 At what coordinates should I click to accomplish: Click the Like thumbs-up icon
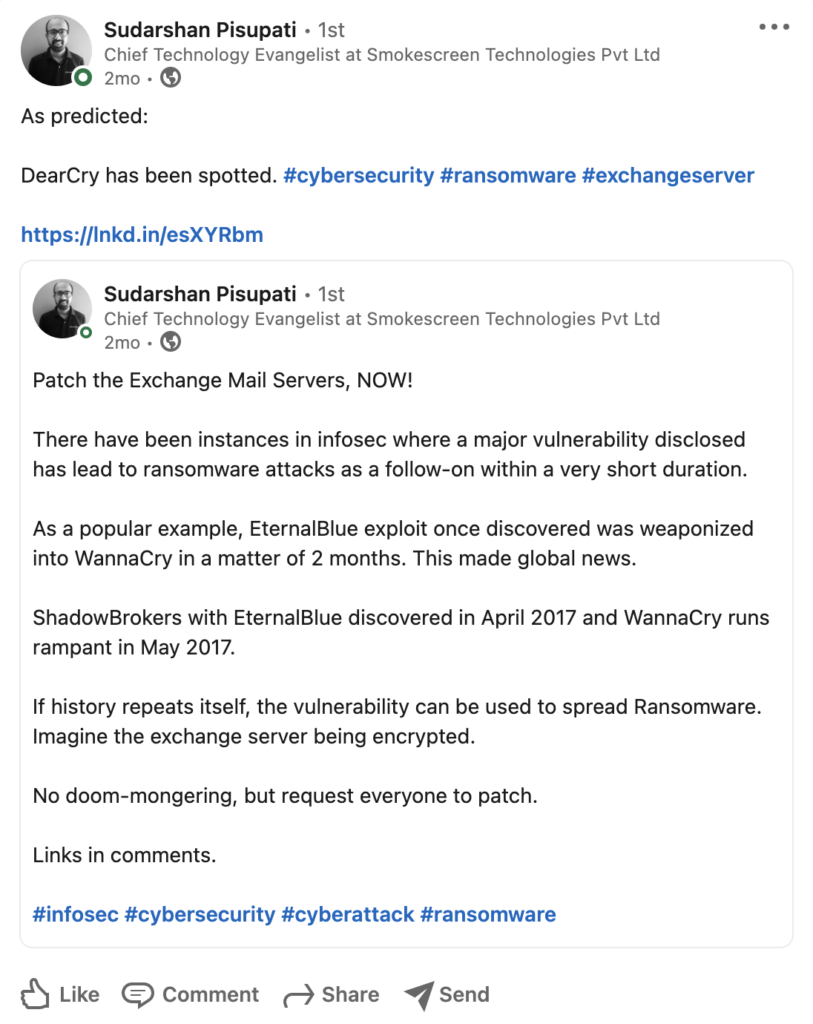coord(35,994)
